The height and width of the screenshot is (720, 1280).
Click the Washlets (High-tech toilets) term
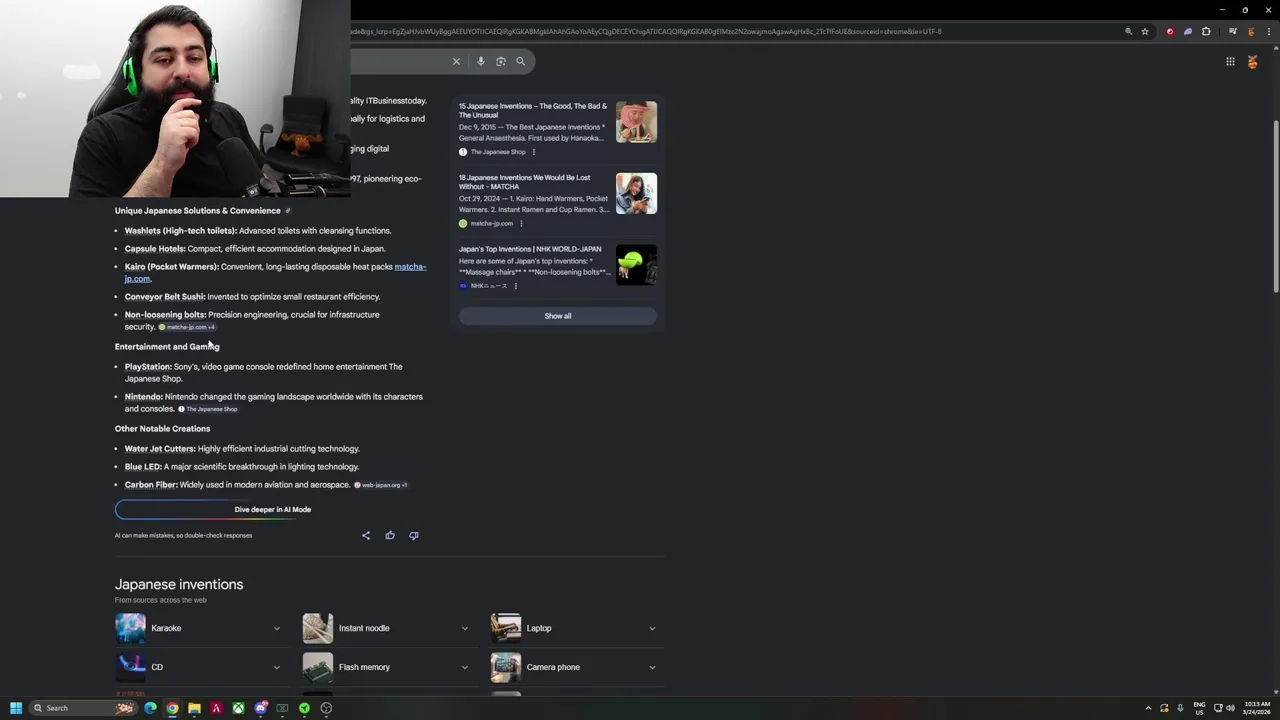click(x=180, y=231)
